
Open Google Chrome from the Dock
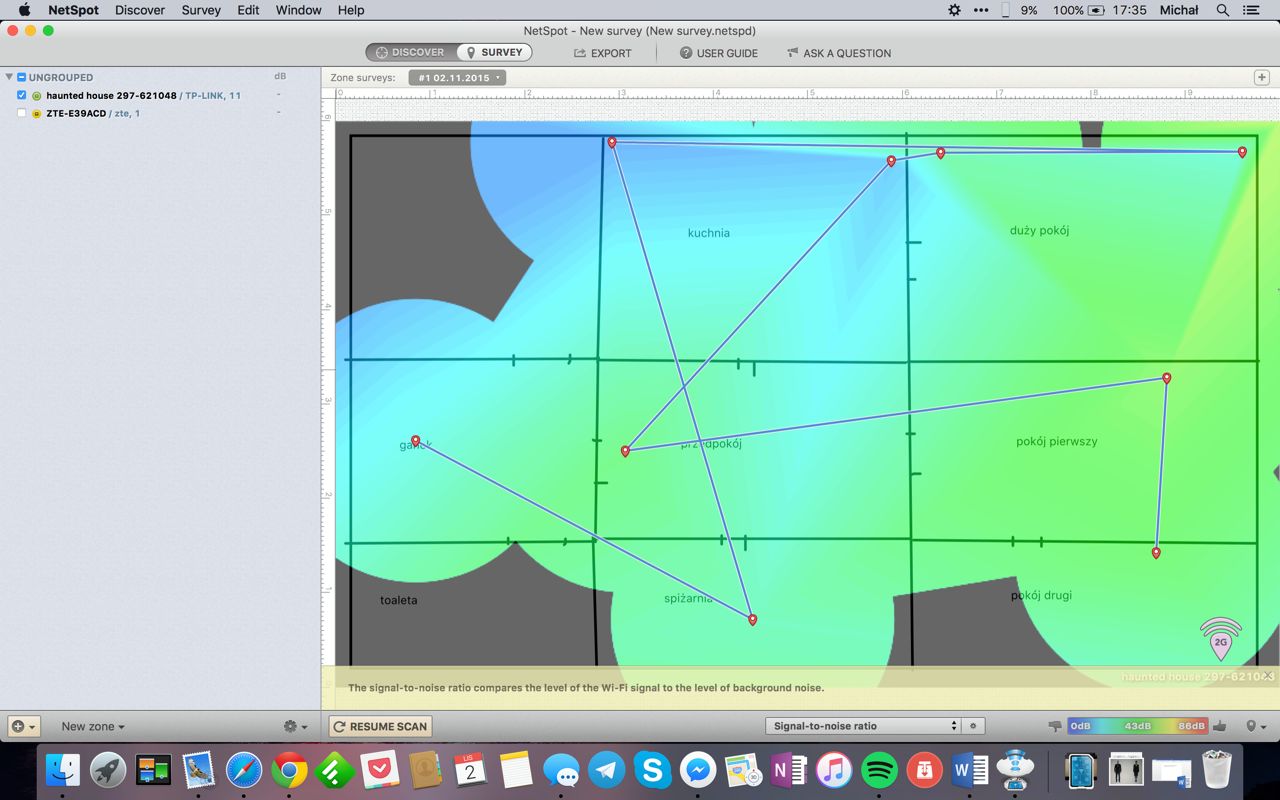tap(289, 770)
